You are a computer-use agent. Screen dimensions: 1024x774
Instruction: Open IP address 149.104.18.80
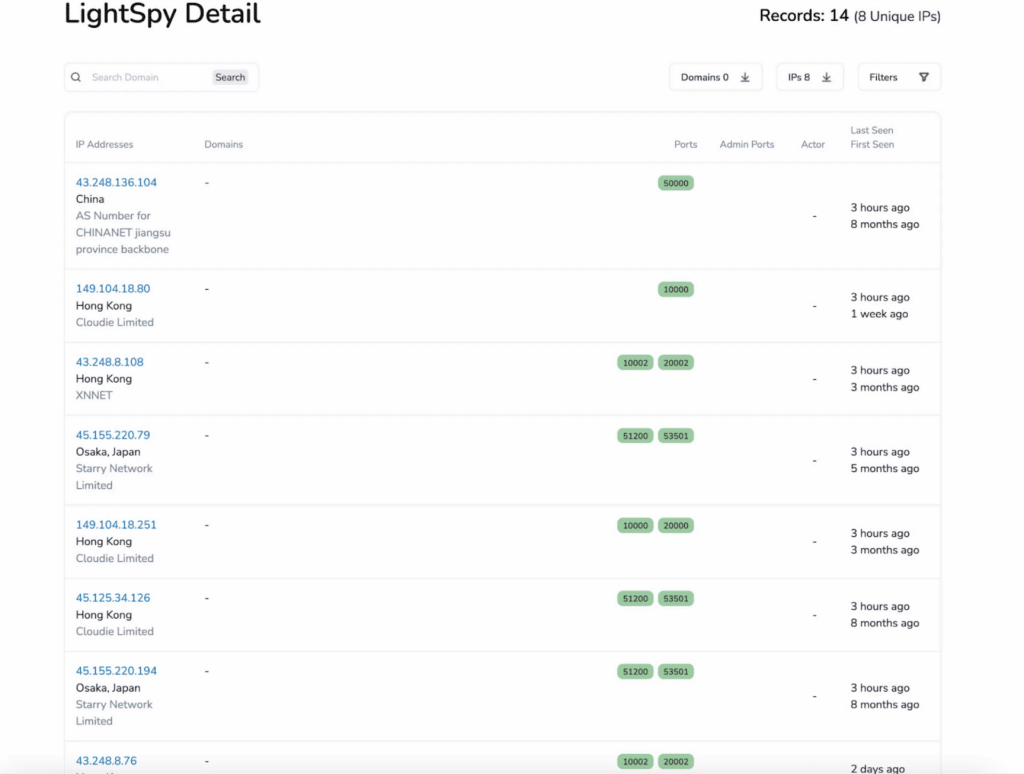tap(113, 289)
